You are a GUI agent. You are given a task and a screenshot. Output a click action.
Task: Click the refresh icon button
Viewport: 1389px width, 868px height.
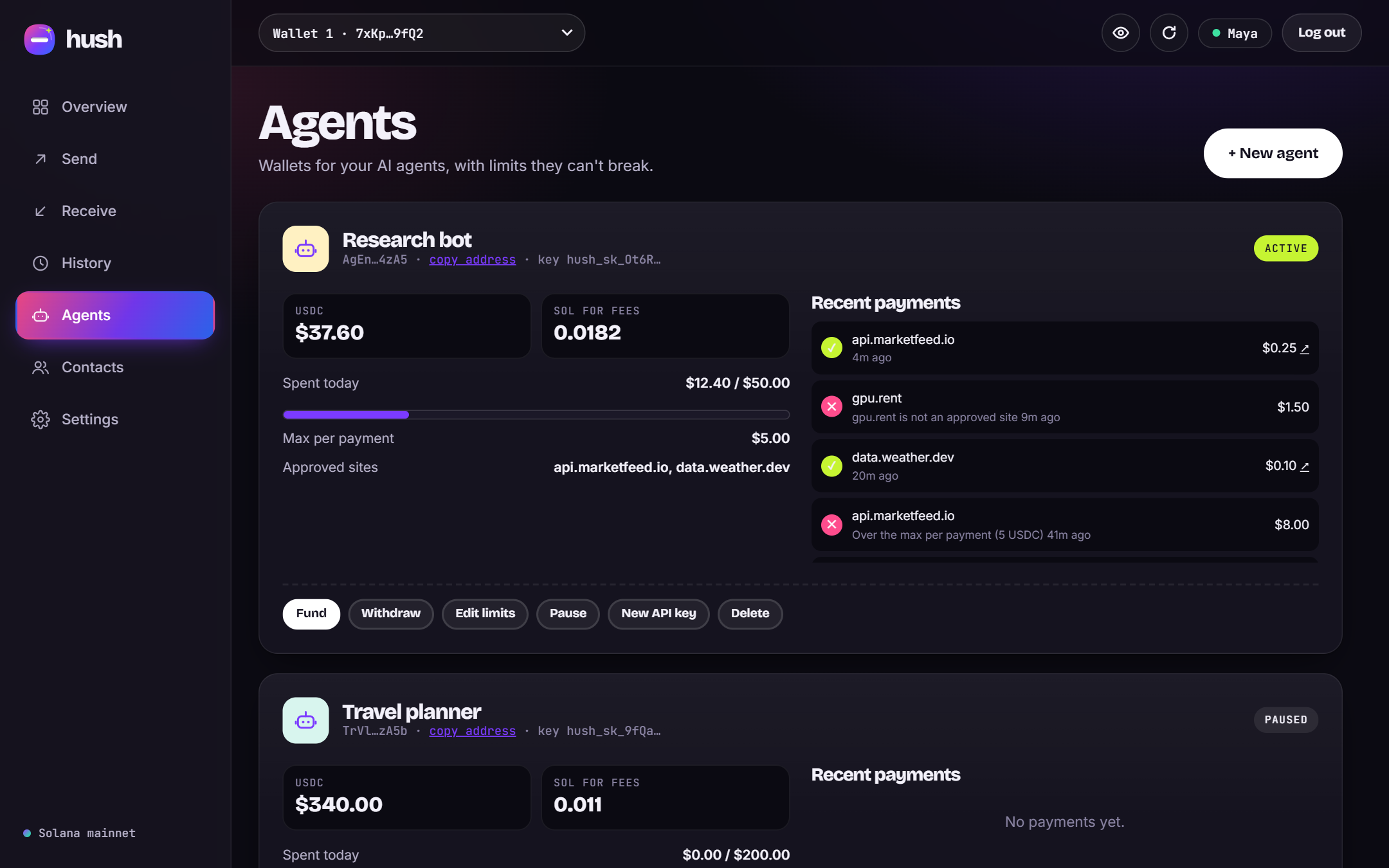coord(1168,33)
